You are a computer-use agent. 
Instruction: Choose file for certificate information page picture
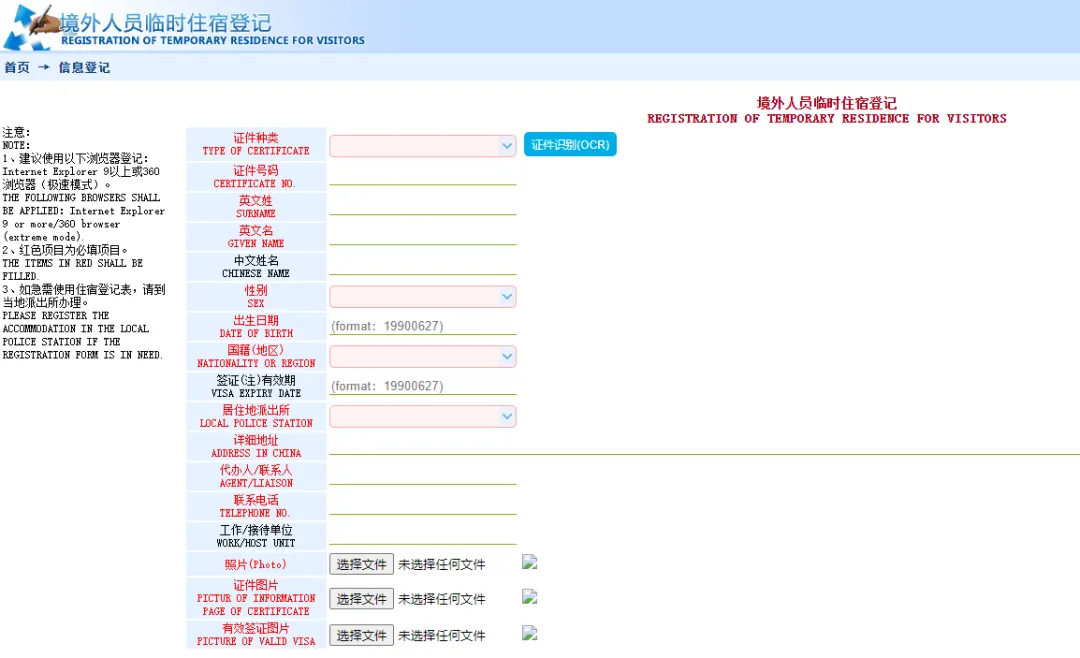pos(361,599)
